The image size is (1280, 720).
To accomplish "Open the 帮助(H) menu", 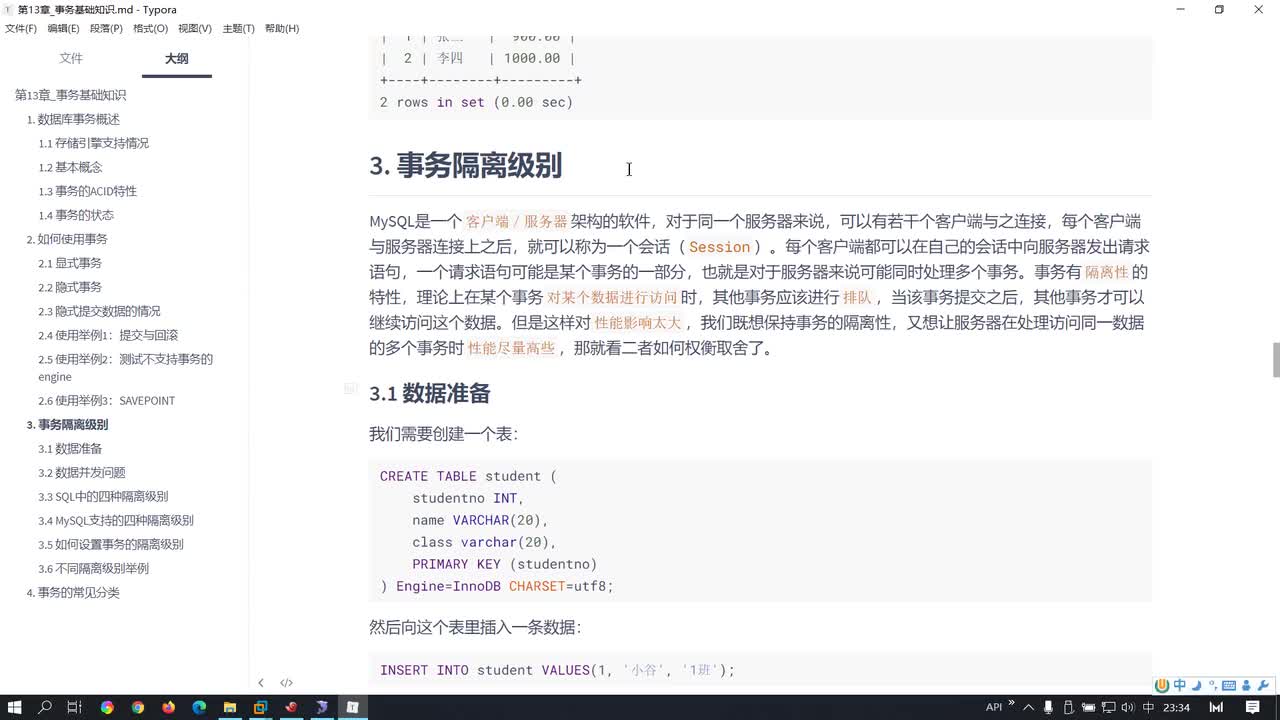I will (282, 28).
